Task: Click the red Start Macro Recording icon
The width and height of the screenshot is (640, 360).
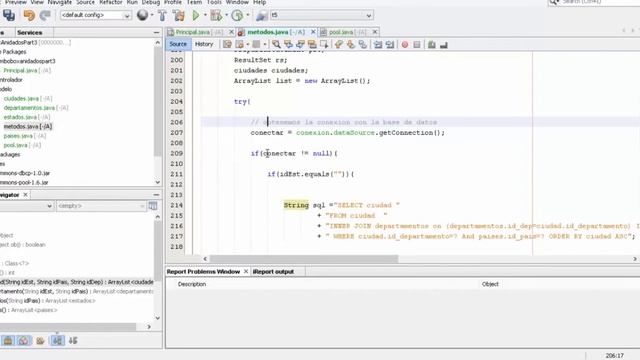Action: [405, 44]
